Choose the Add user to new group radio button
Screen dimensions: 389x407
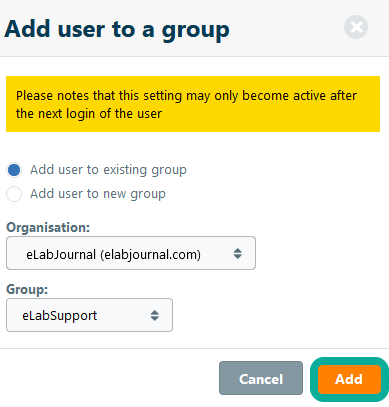(14, 194)
